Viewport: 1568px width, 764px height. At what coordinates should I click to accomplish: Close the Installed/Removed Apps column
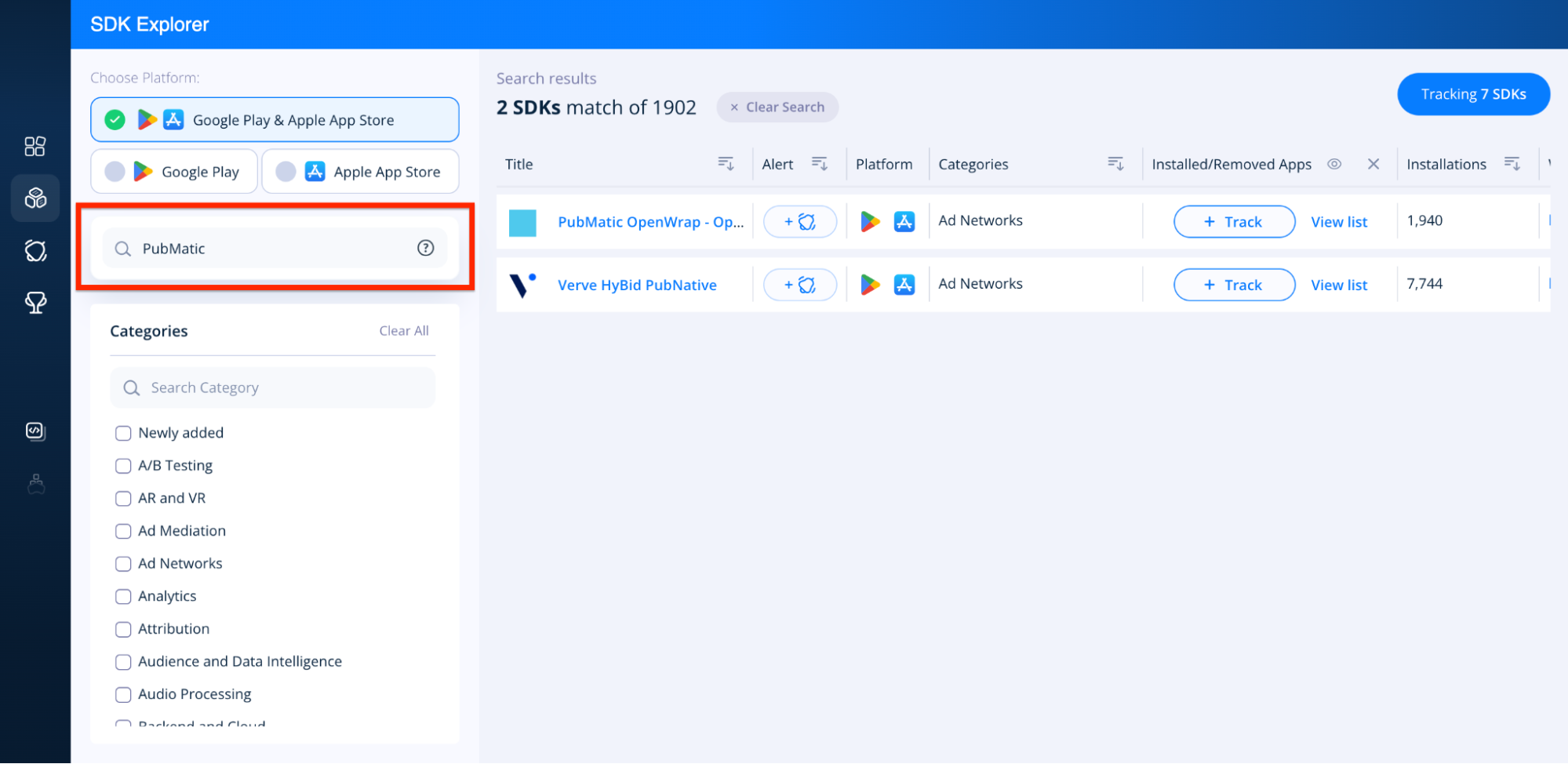(1373, 164)
